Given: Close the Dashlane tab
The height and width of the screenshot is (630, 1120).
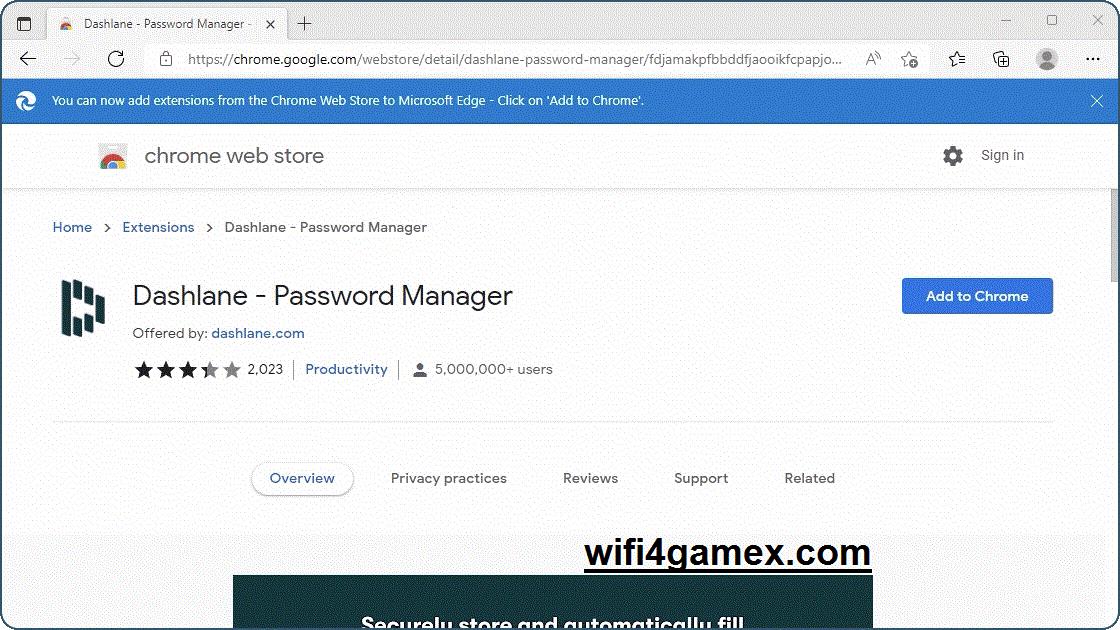Looking at the screenshot, I should coord(271,24).
